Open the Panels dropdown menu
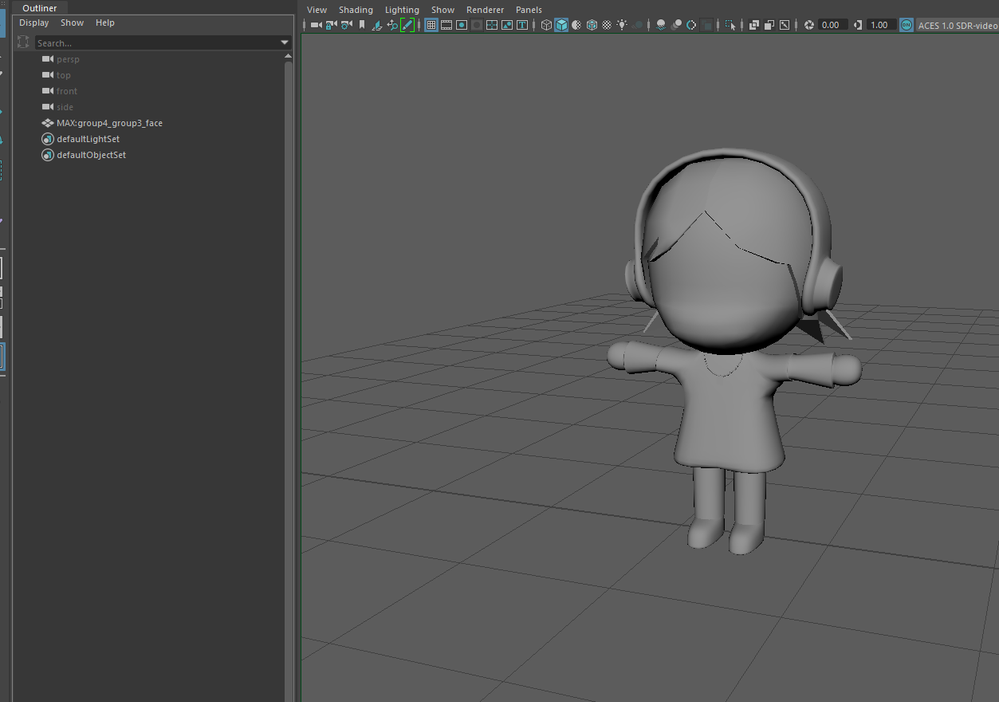999x702 pixels. click(528, 10)
